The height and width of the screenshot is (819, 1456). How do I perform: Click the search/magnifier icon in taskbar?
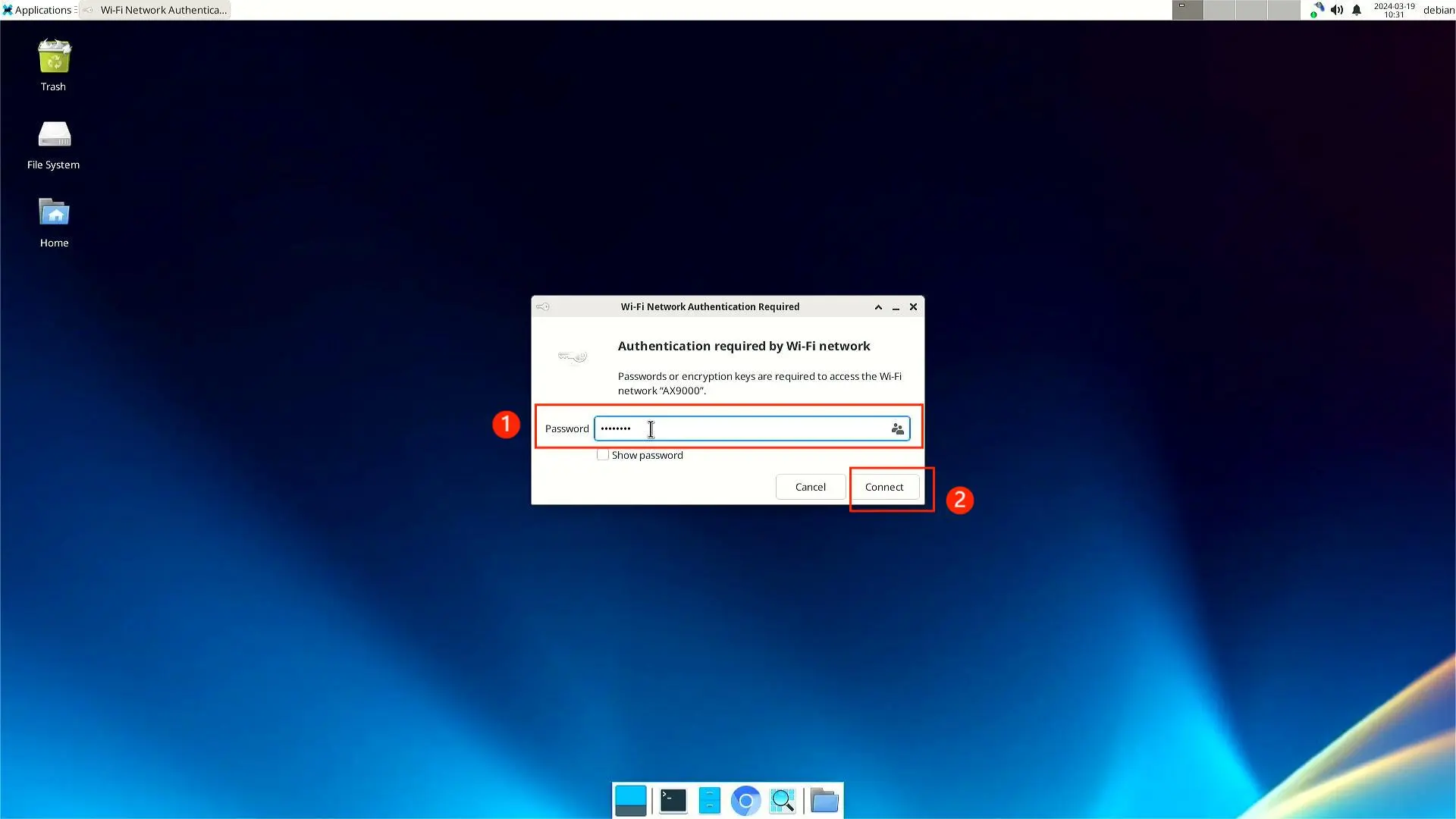(783, 800)
